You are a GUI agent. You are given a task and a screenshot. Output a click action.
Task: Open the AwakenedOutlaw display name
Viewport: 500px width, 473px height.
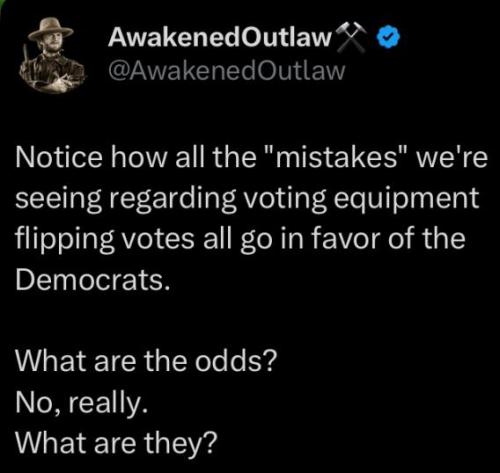point(220,37)
